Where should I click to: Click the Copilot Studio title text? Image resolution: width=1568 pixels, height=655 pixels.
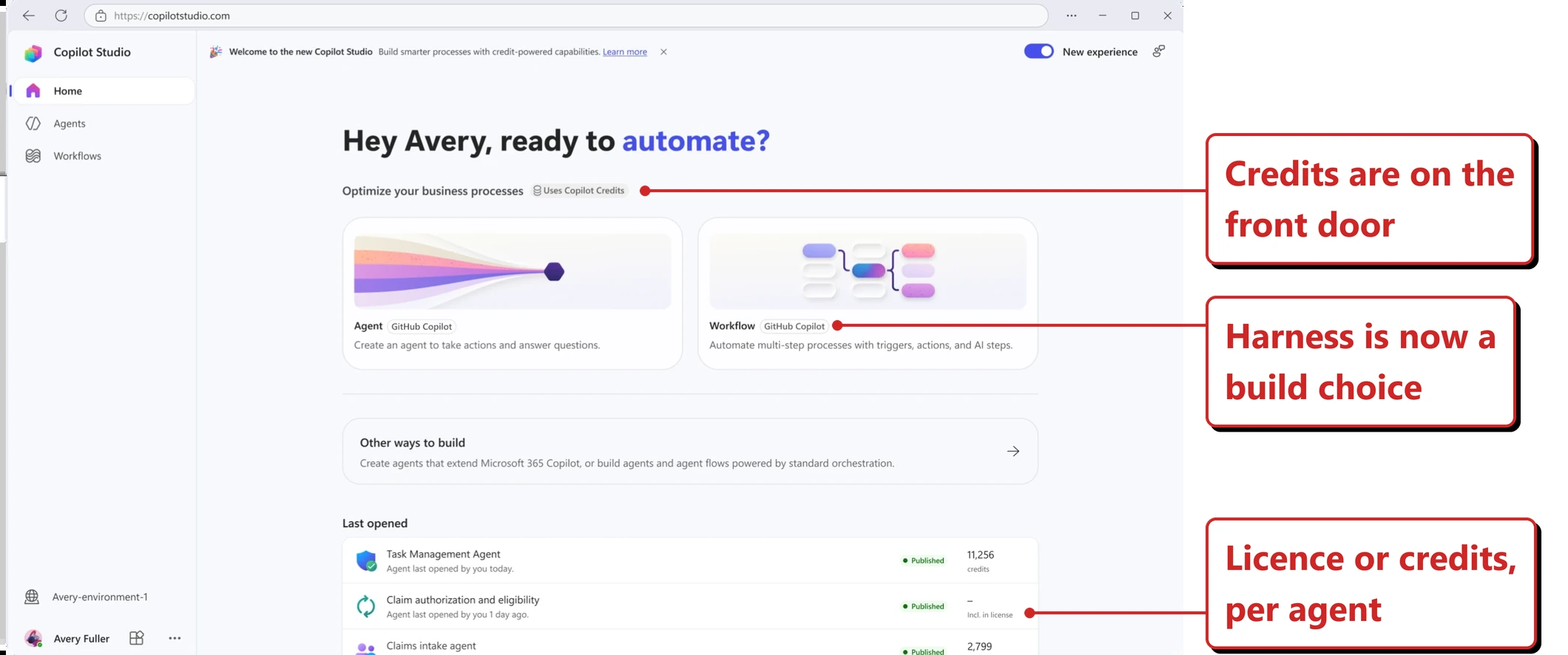click(92, 52)
